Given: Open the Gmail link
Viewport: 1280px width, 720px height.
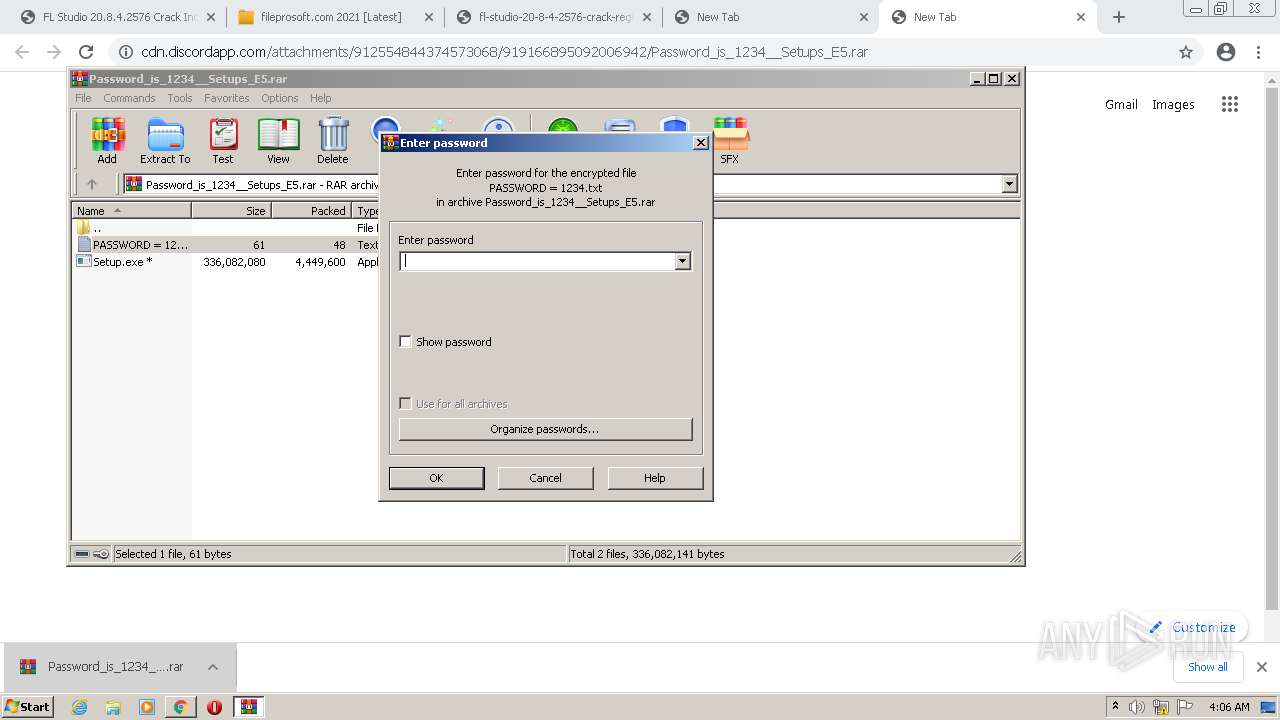Looking at the screenshot, I should (x=1121, y=104).
